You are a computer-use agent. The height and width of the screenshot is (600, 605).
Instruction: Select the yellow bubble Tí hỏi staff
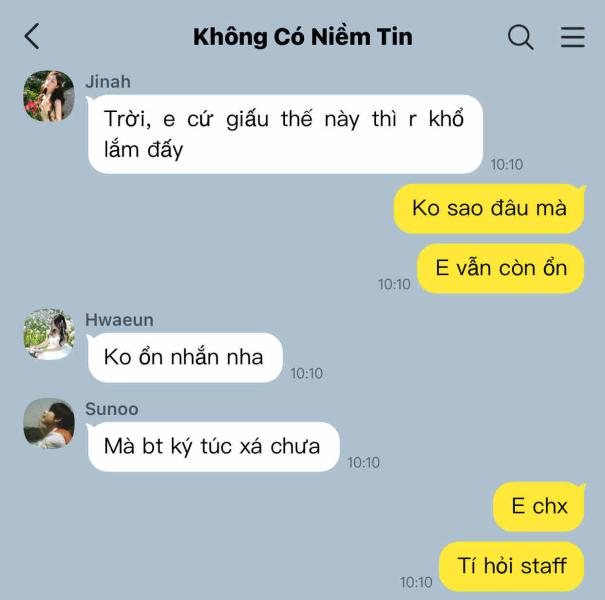coord(512,566)
